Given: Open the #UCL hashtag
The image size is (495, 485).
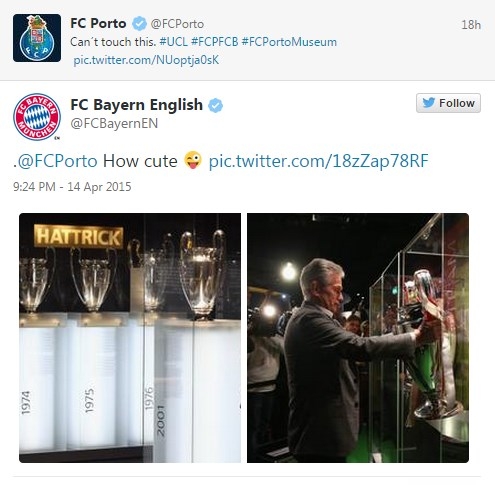Looking at the screenshot, I should (174, 42).
